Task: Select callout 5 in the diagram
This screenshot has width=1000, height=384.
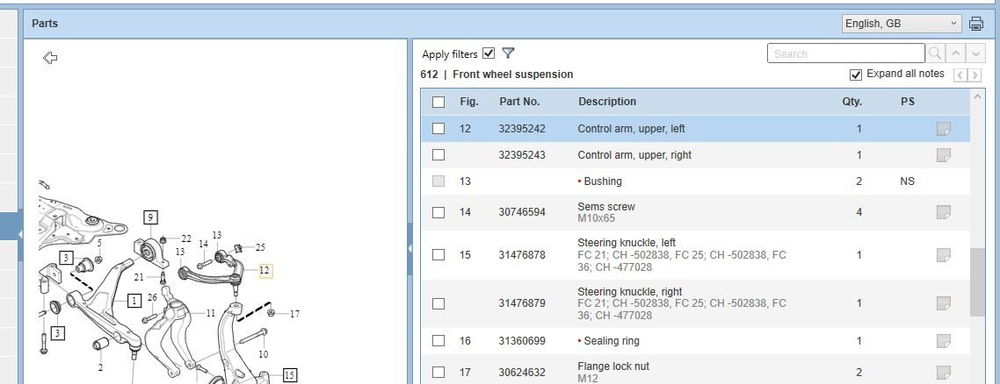Action: (99, 242)
